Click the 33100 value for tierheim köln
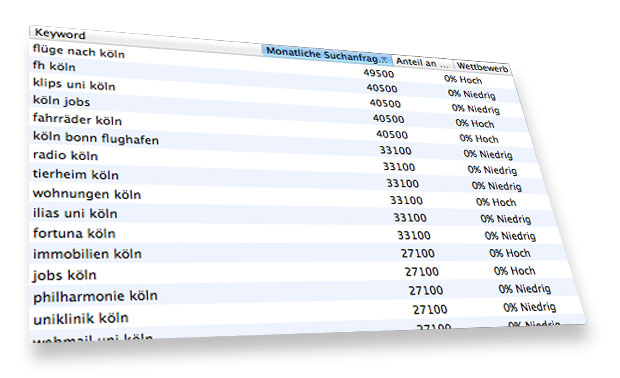This screenshot has width=620, height=378. coord(403,183)
